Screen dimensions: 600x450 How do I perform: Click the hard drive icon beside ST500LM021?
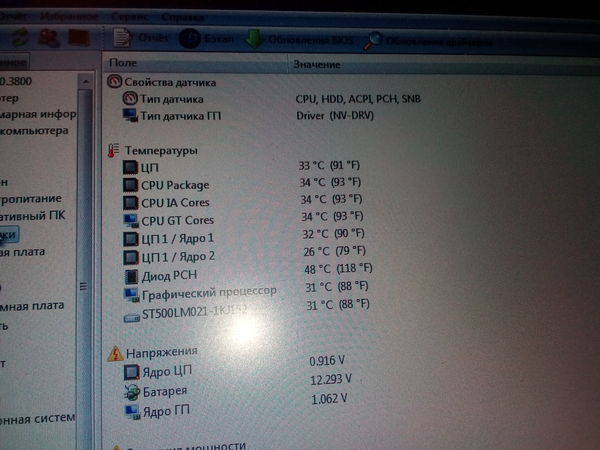pyautogui.click(x=132, y=318)
